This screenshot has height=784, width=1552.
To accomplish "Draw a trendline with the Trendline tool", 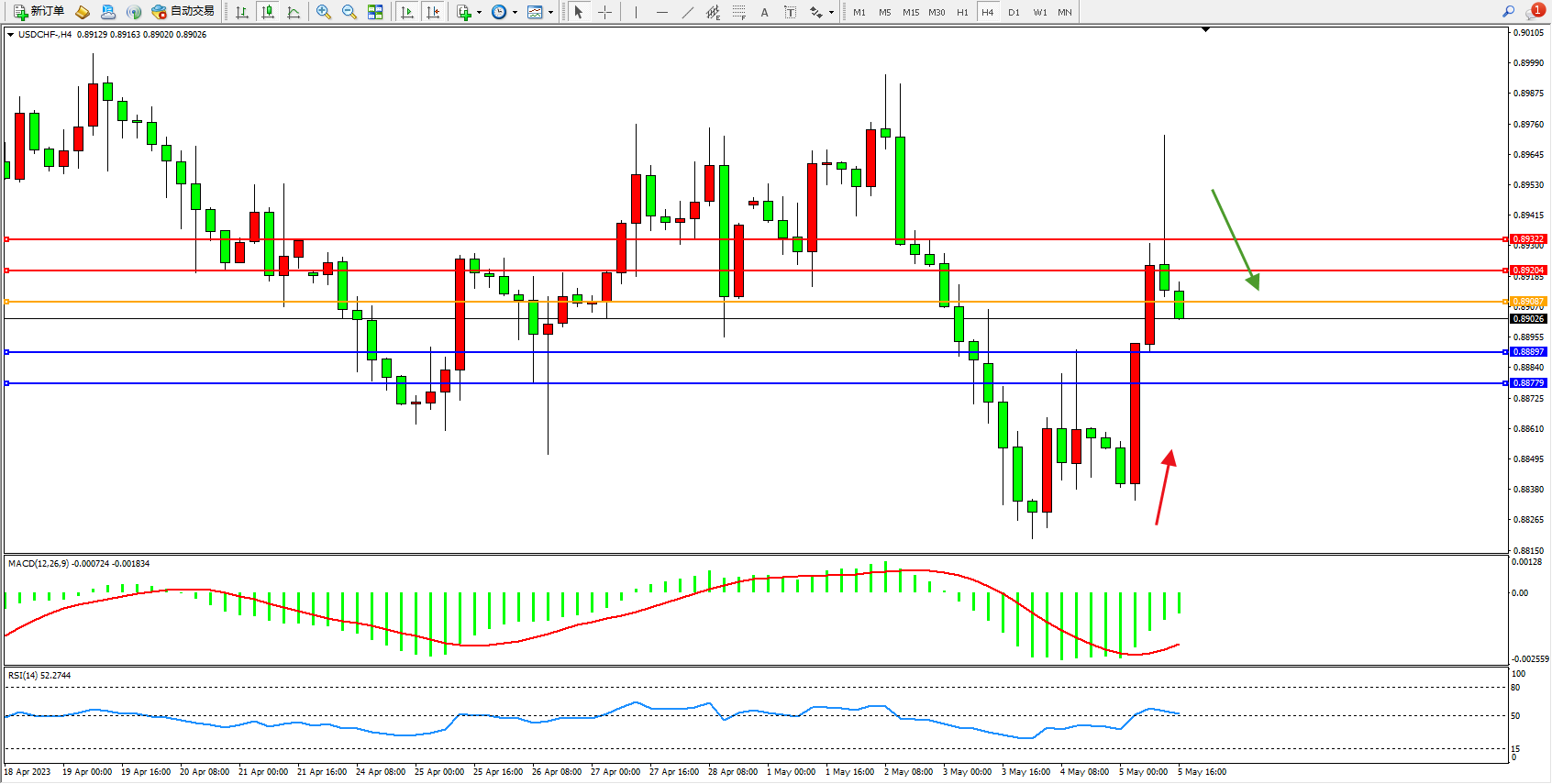I will tap(688, 12).
